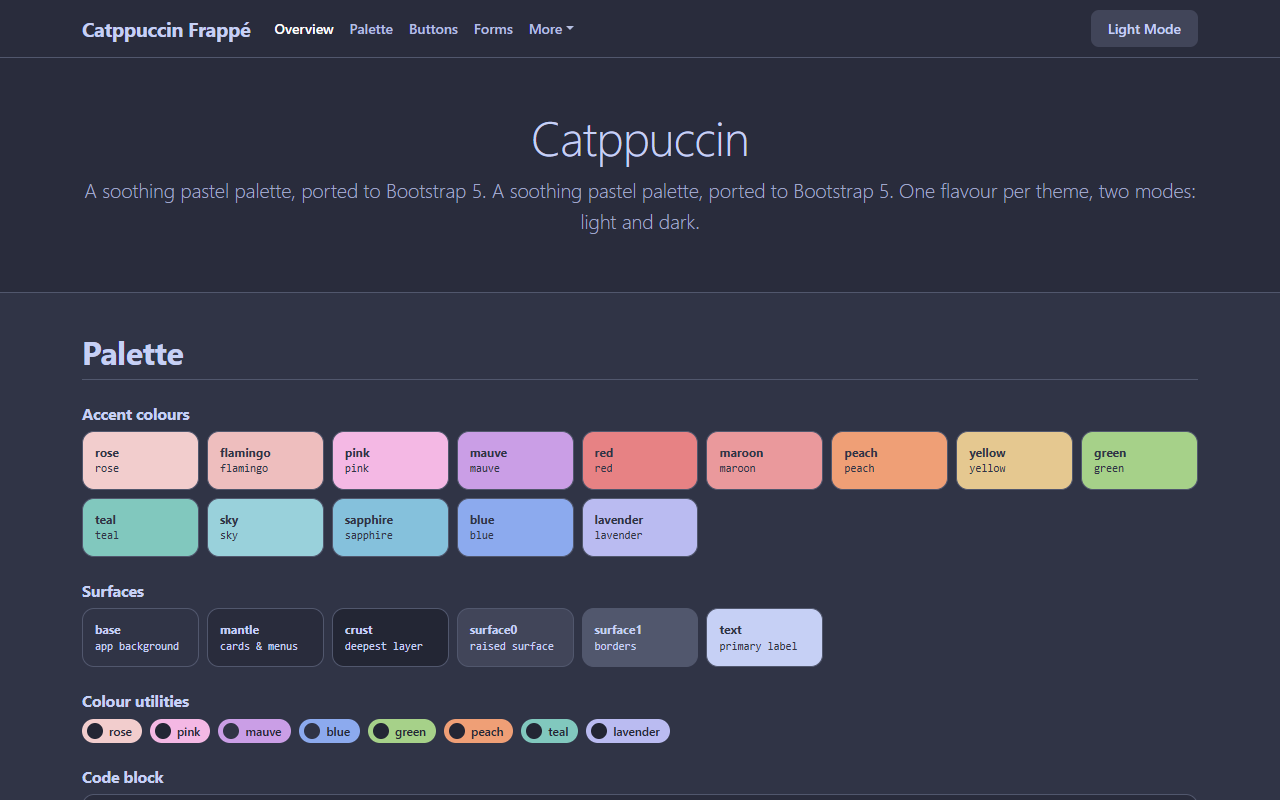Select the lavender colour utility badge

point(628,732)
